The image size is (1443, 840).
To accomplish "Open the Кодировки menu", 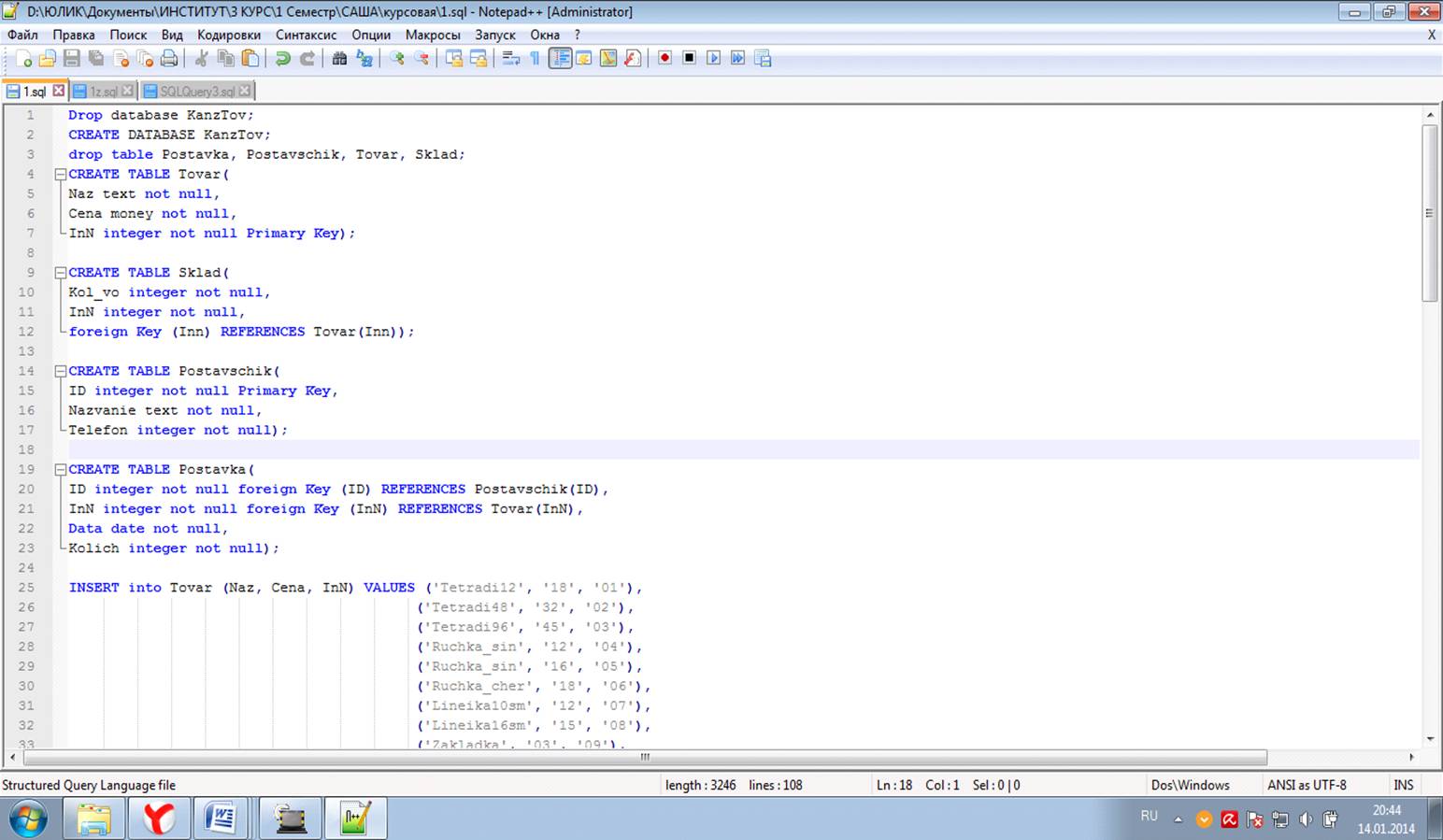I will tap(229, 35).
